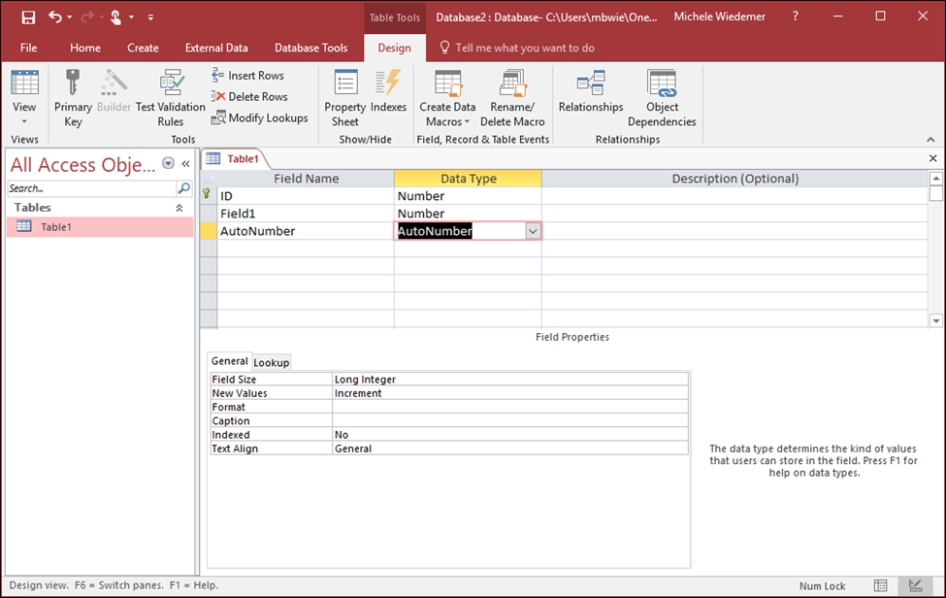Select the Design ribbon tab
This screenshot has width=946, height=598.
coord(395,48)
